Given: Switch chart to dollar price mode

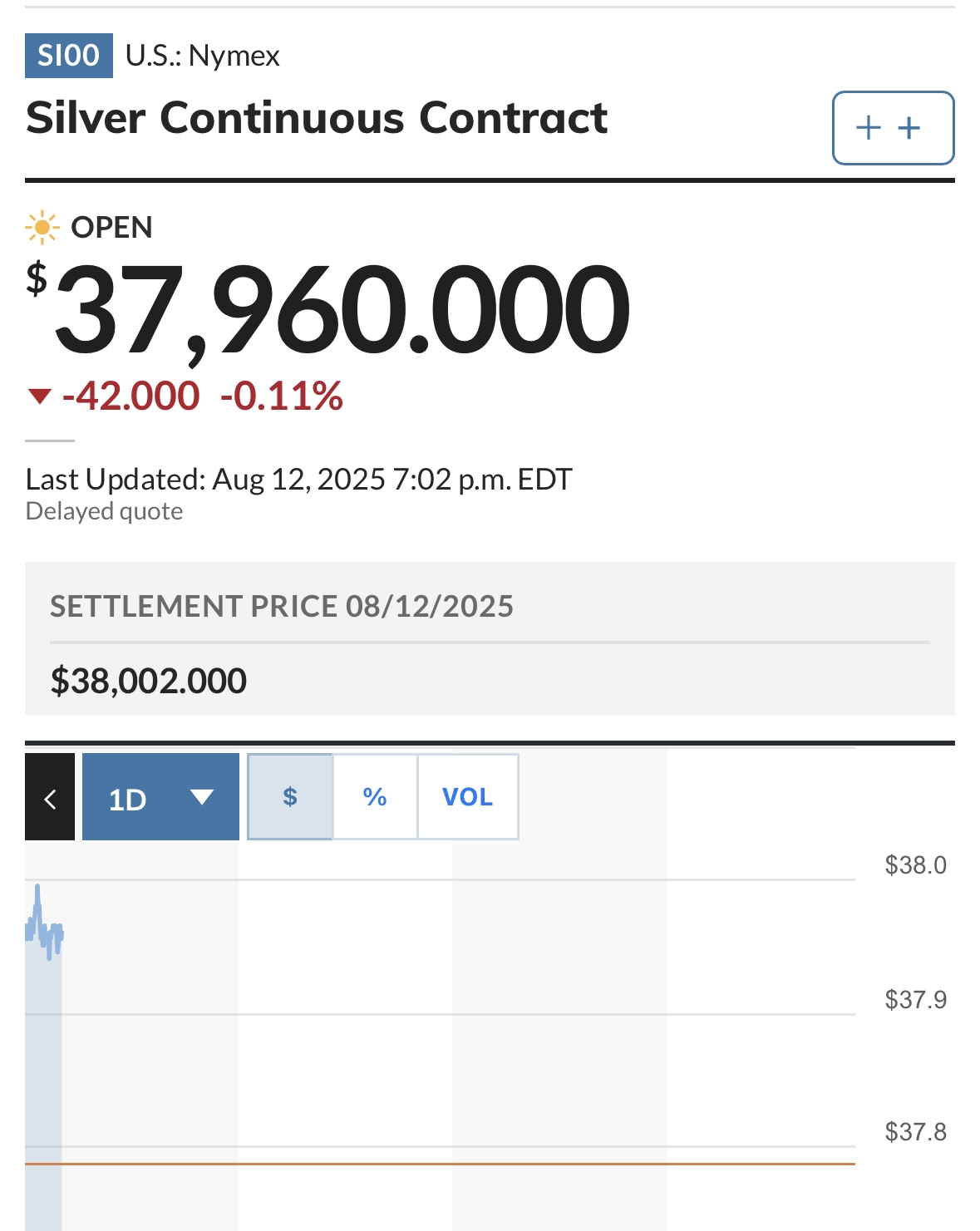Looking at the screenshot, I should tap(290, 797).
